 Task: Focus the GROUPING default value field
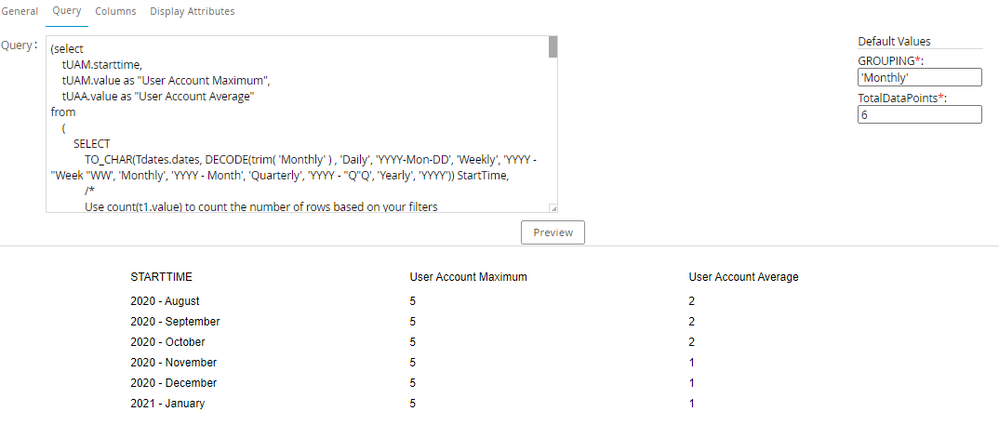[920, 77]
